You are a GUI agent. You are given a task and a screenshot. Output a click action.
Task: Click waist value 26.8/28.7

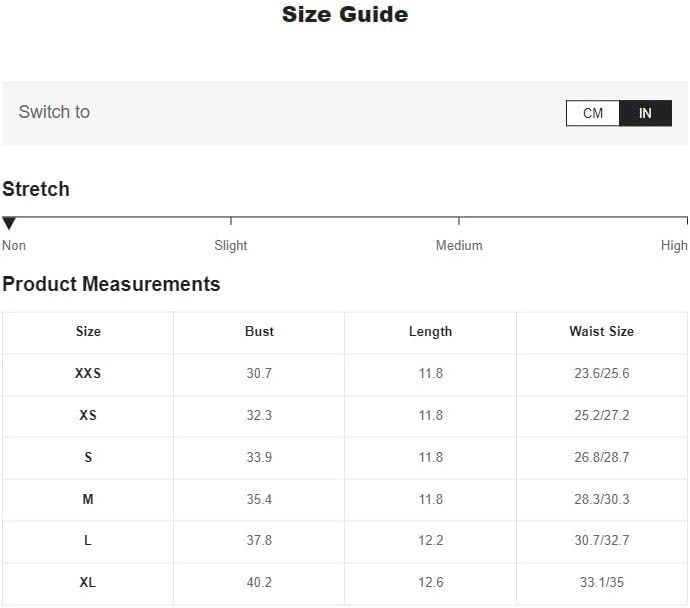click(602, 457)
